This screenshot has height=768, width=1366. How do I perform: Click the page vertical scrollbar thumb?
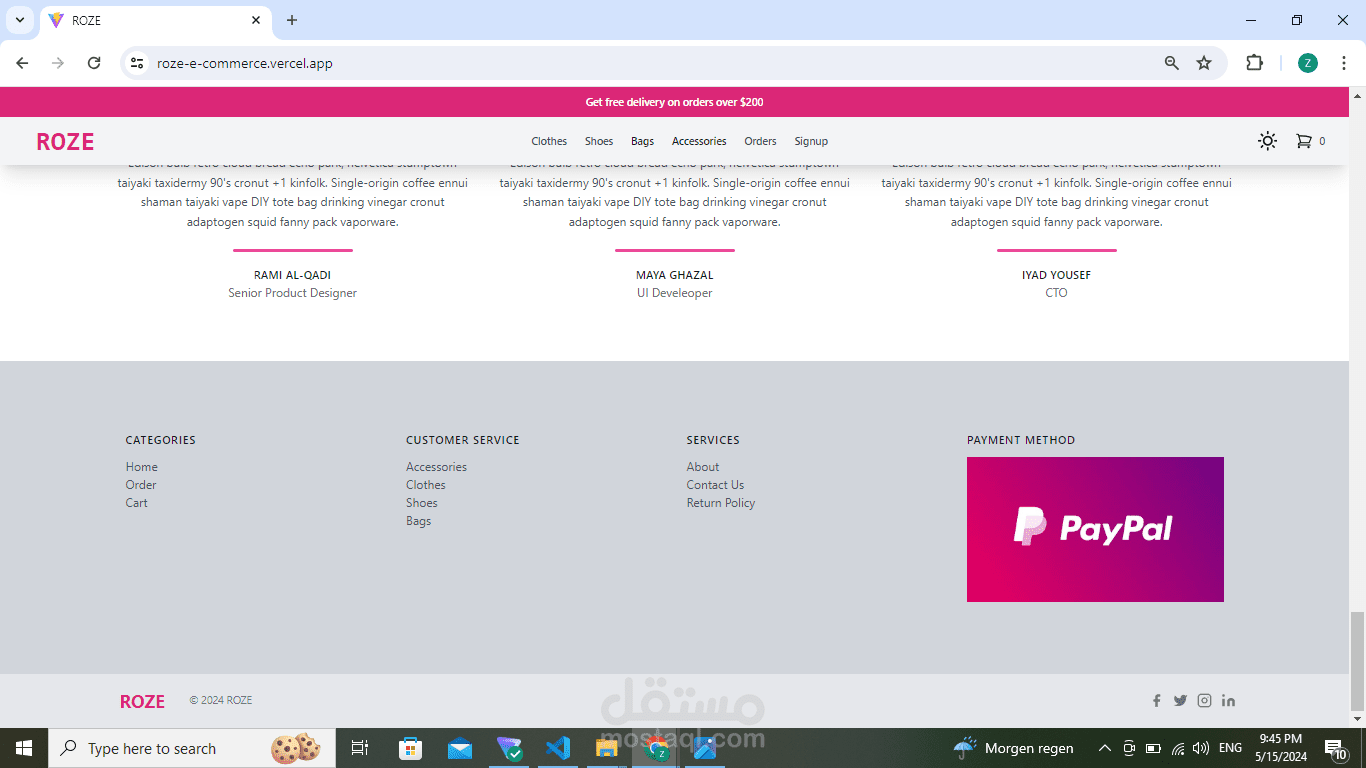1357,660
